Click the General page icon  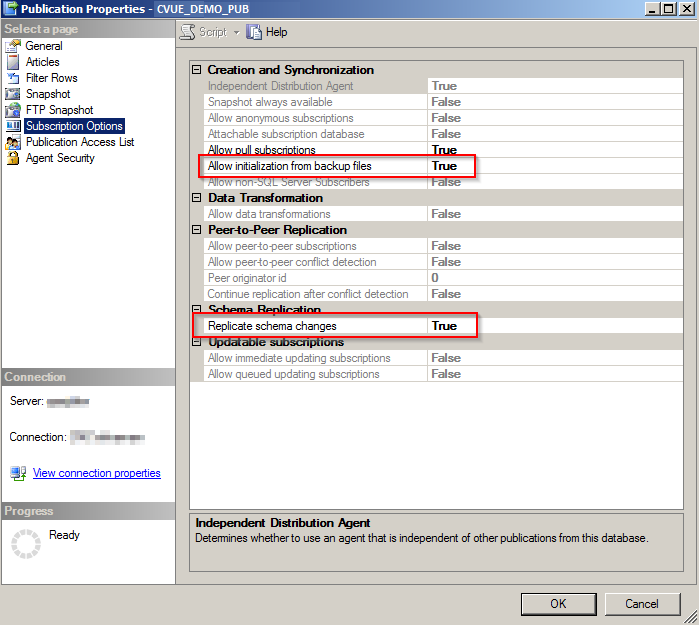[x=13, y=46]
